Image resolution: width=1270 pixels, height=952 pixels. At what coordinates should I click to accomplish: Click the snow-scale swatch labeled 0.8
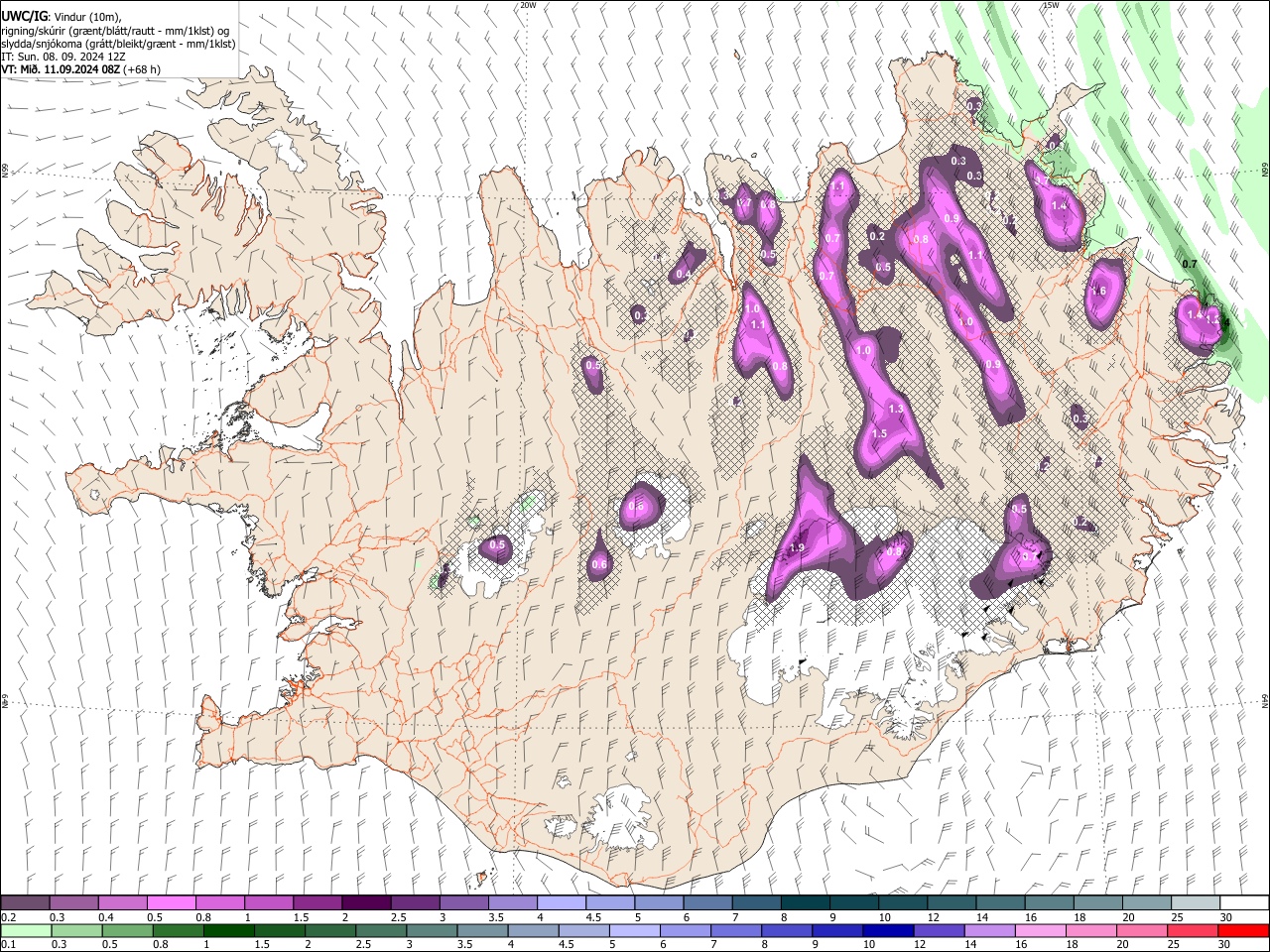point(219,903)
